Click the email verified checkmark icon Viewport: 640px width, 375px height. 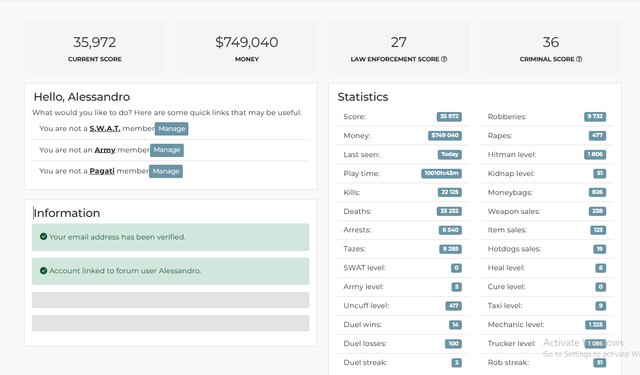point(43,236)
